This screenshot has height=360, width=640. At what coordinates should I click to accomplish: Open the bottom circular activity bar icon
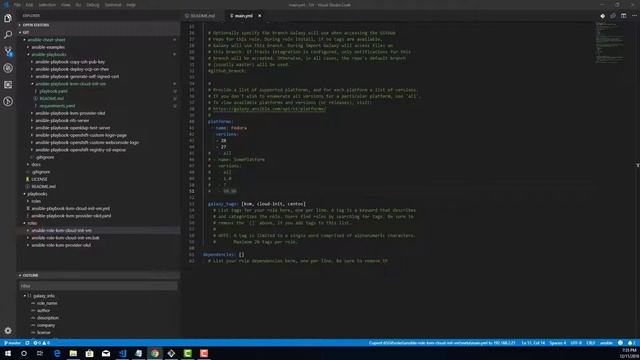[x=8, y=101]
